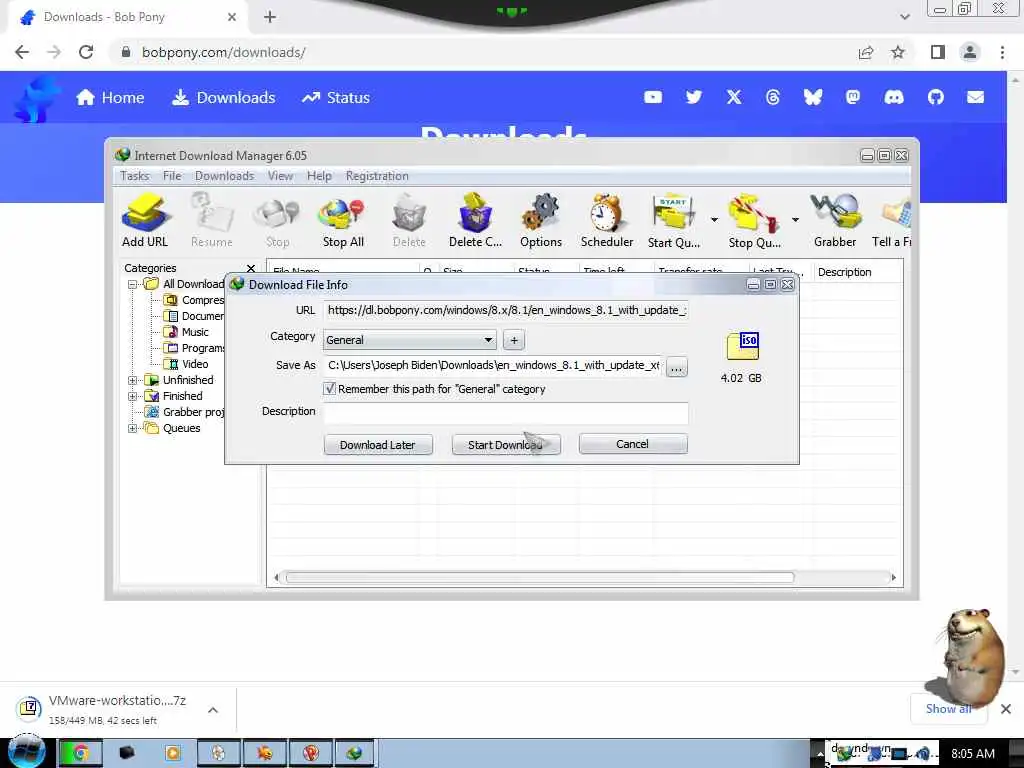Click the Twitter bird icon
The image size is (1024, 768).
pos(694,97)
